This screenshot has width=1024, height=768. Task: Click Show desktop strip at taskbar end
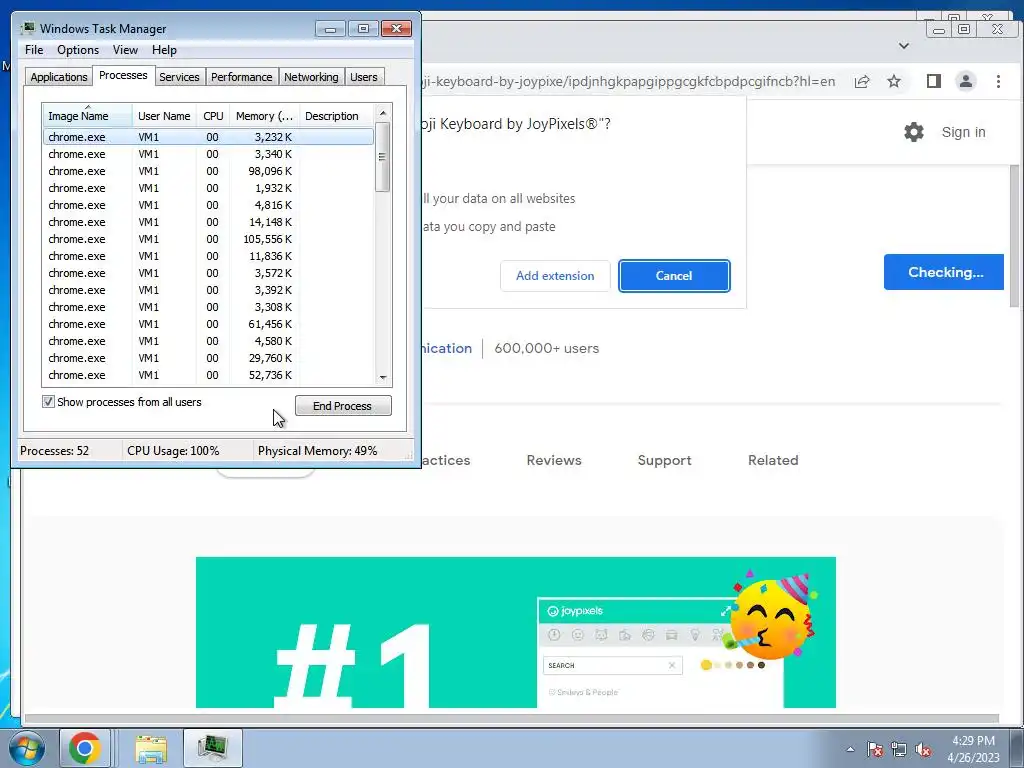pyautogui.click(x=1019, y=748)
